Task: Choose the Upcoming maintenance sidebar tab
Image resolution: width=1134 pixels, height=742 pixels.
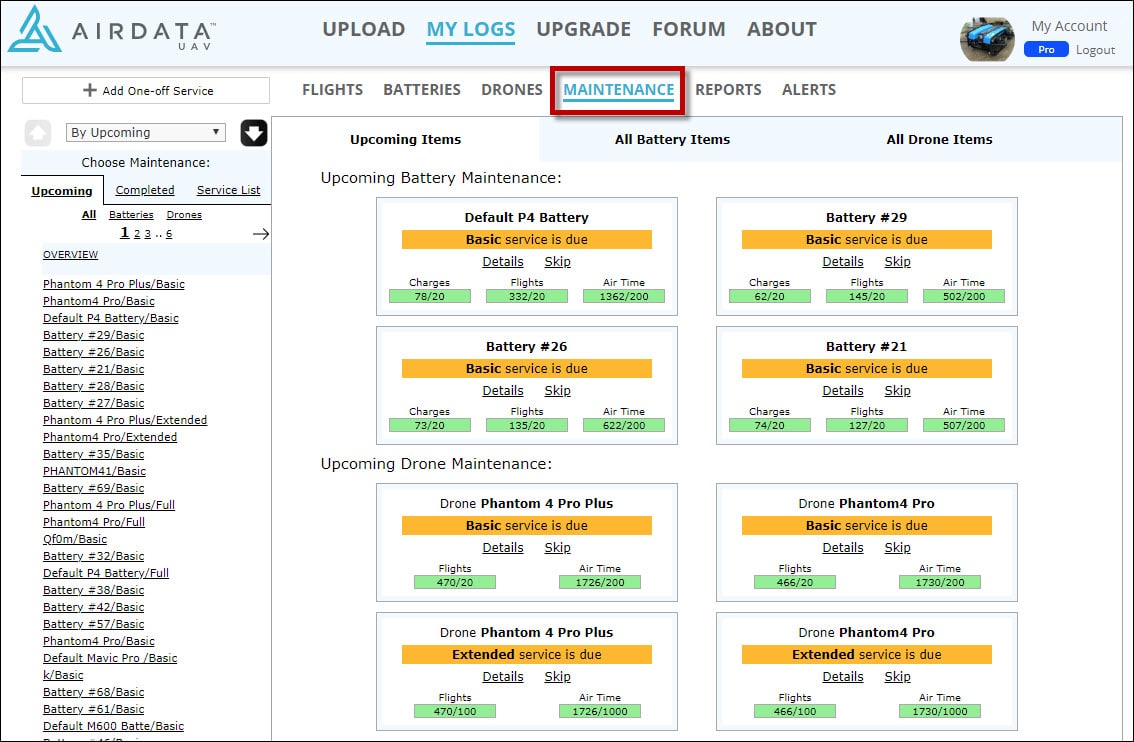Action: [x=62, y=191]
